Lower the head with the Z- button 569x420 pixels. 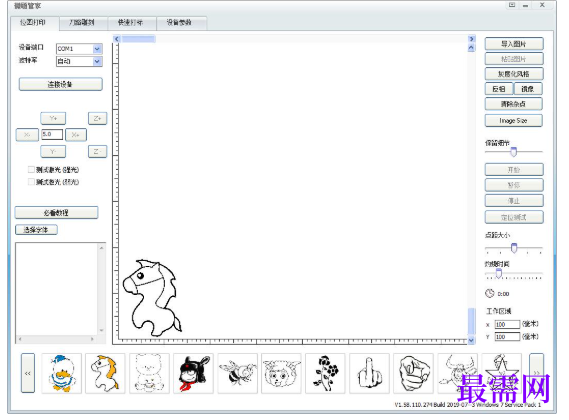97,151
